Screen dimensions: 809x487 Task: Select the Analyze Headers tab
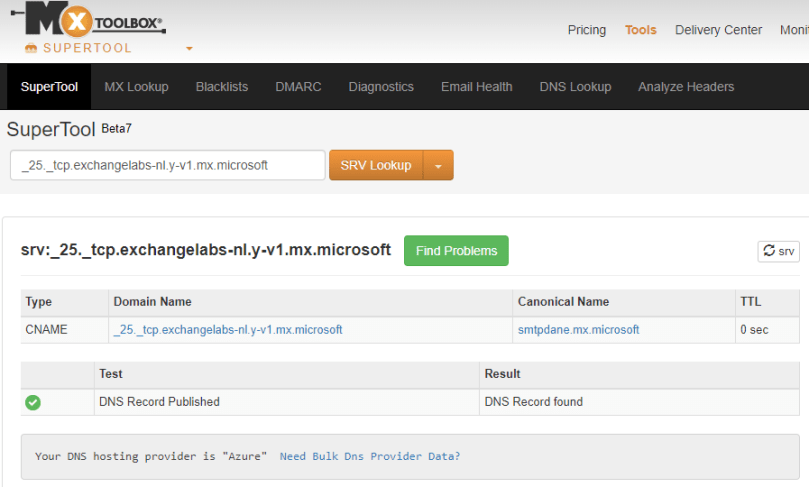[x=686, y=87]
